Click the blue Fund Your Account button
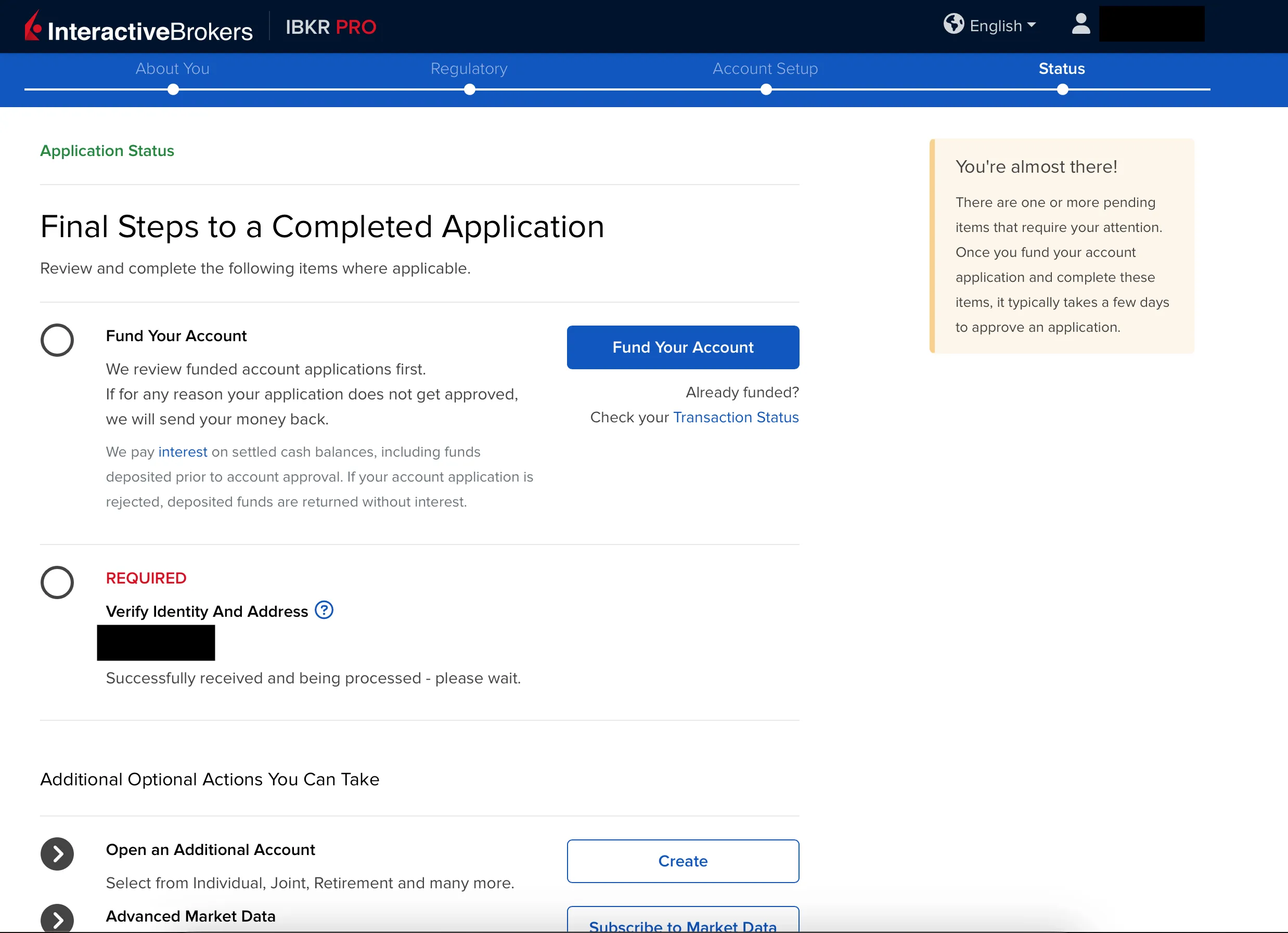This screenshot has height=933, width=1288. tap(682, 347)
